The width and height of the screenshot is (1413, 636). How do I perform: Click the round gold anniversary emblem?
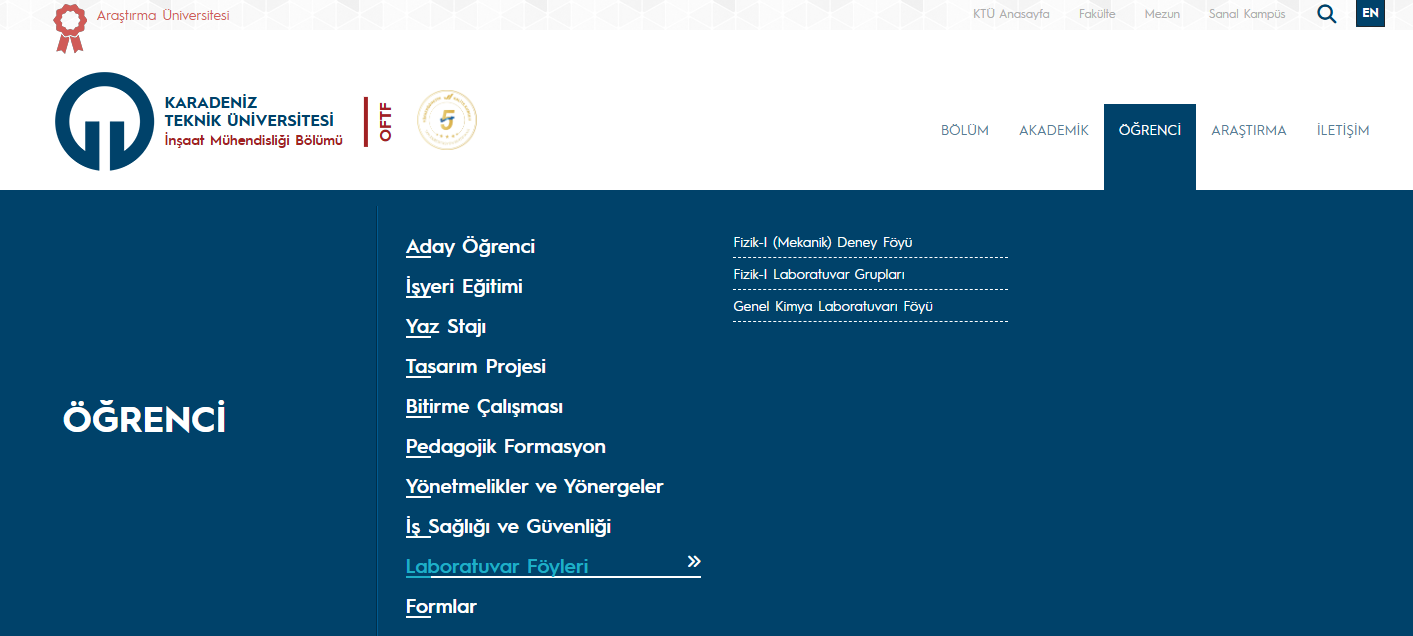tap(447, 120)
